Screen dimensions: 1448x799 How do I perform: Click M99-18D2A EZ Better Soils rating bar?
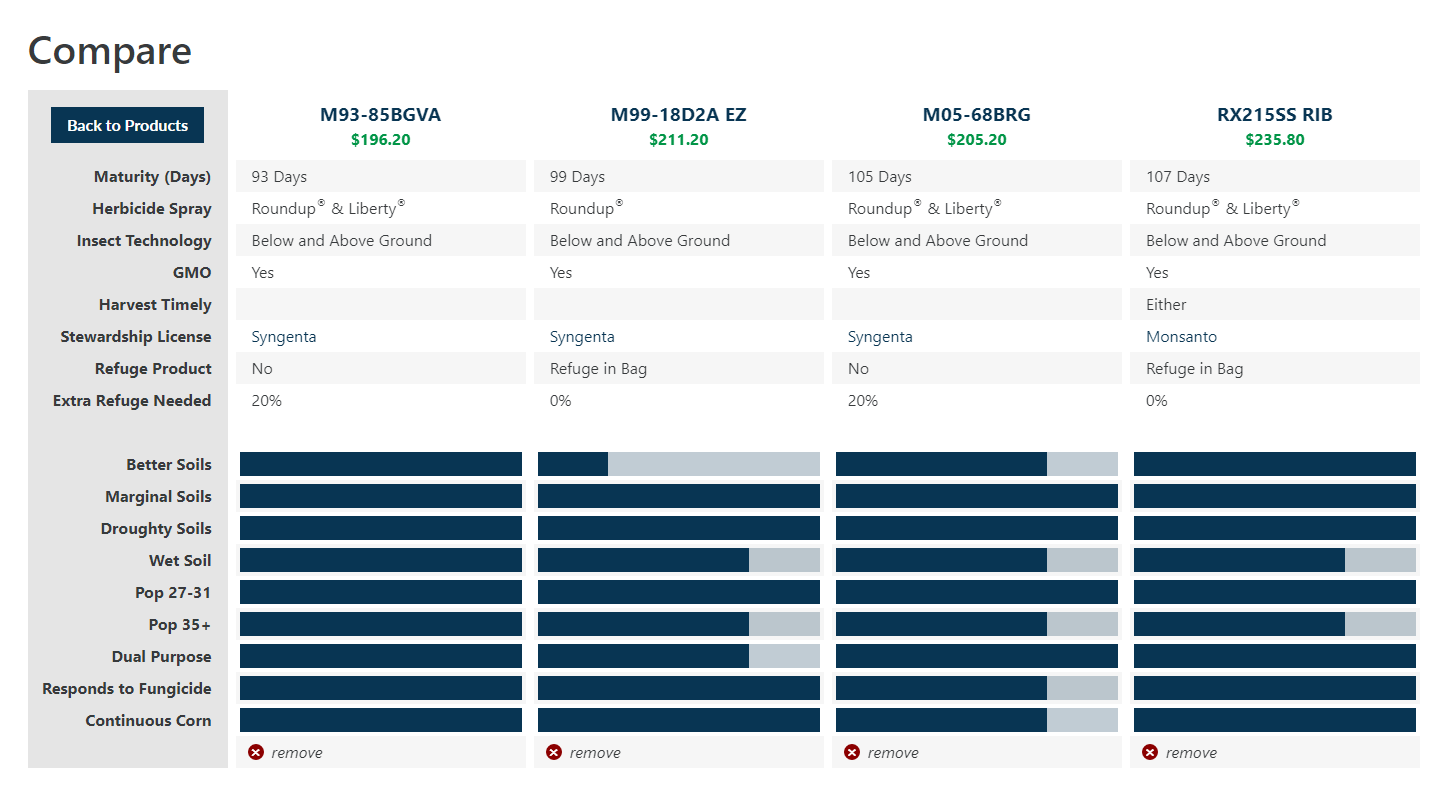[x=679, y=464]
